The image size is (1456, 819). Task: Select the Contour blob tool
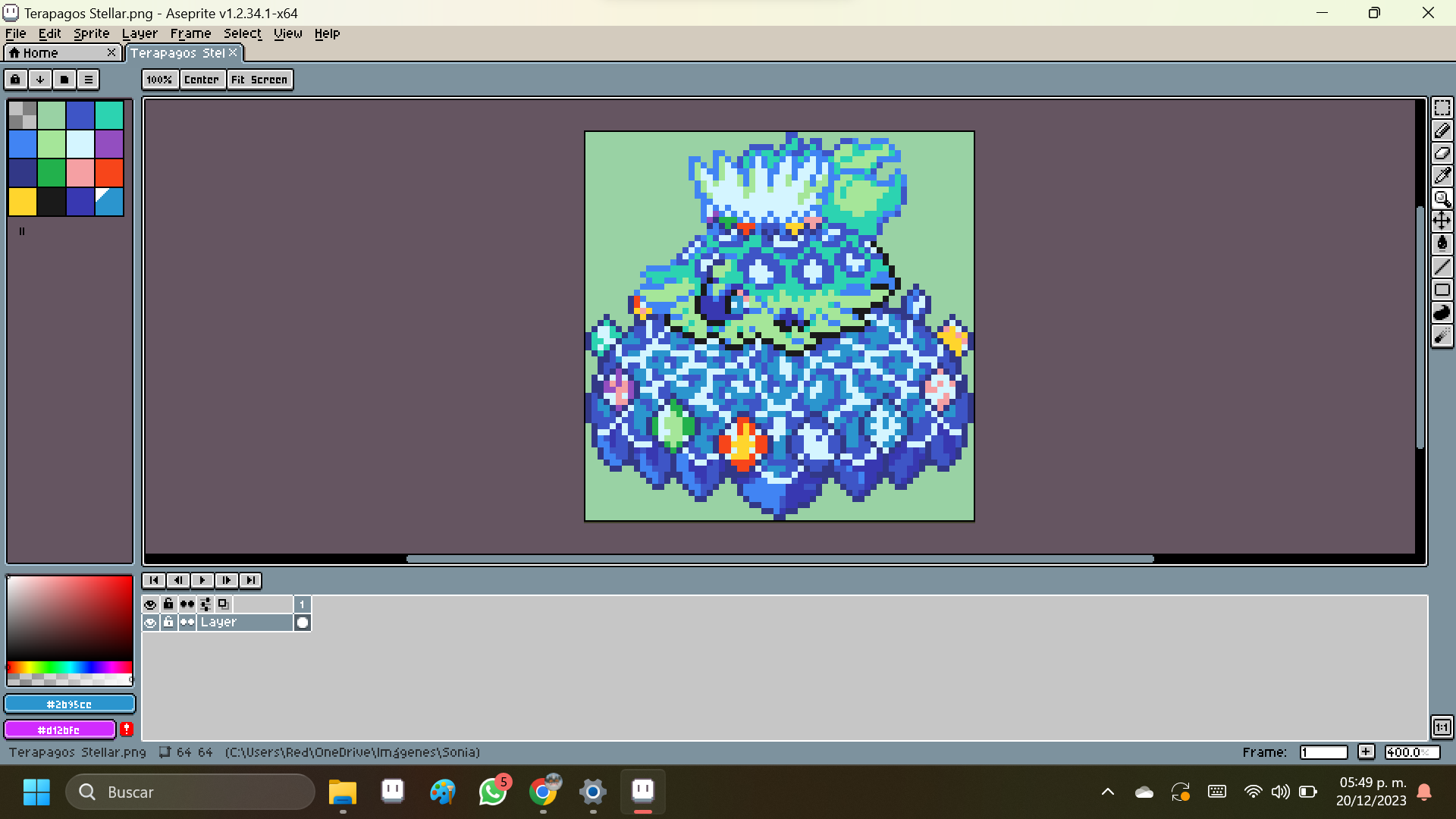click(x=1442, y=312)
